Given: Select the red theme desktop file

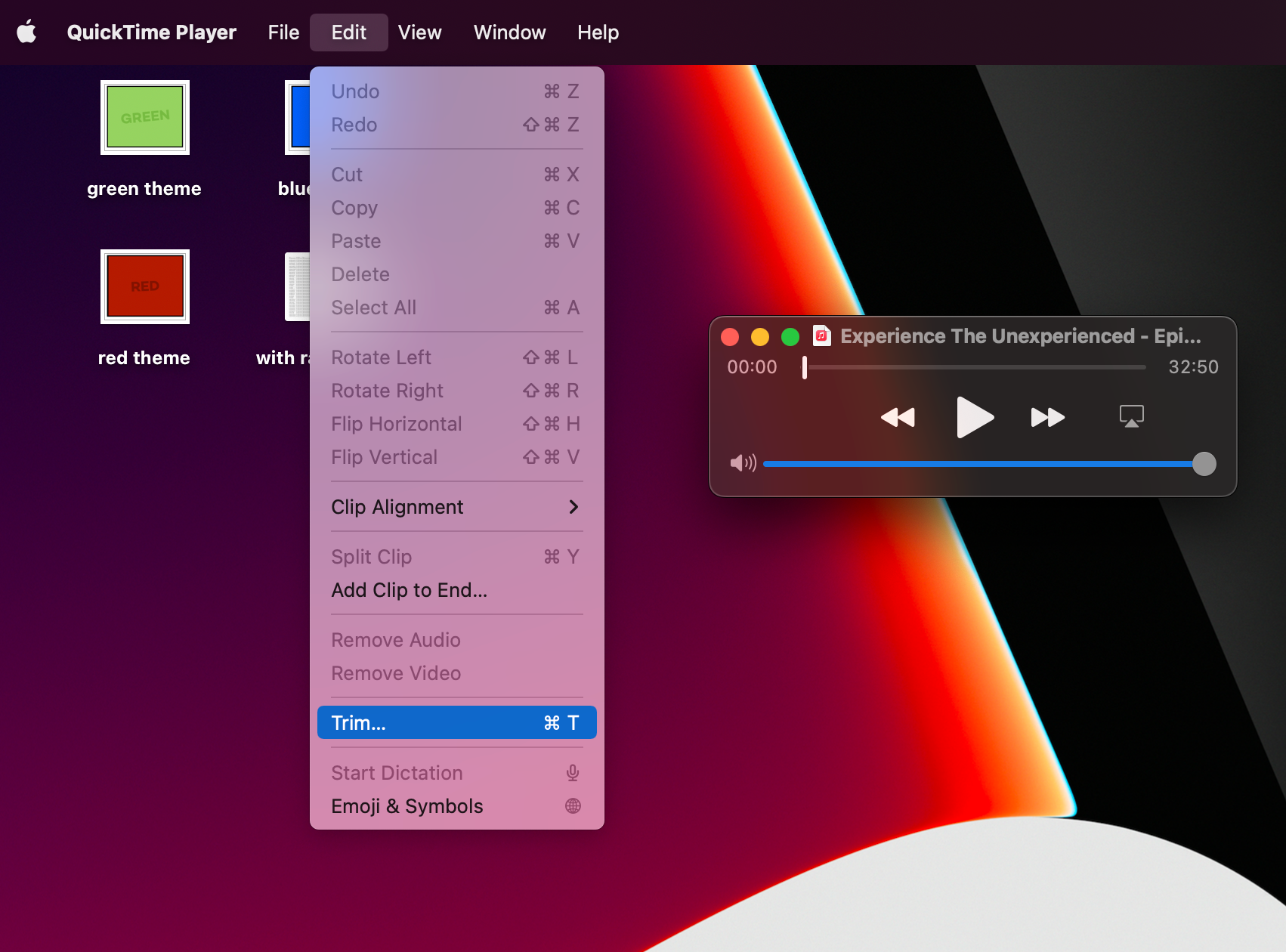Looking at the screenshot, I should click(145, 286).
